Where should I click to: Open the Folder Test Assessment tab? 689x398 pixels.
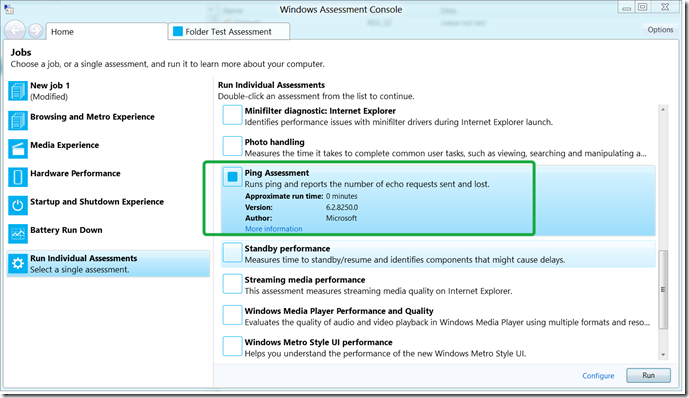pyautogui.click(x=228, y=32)
